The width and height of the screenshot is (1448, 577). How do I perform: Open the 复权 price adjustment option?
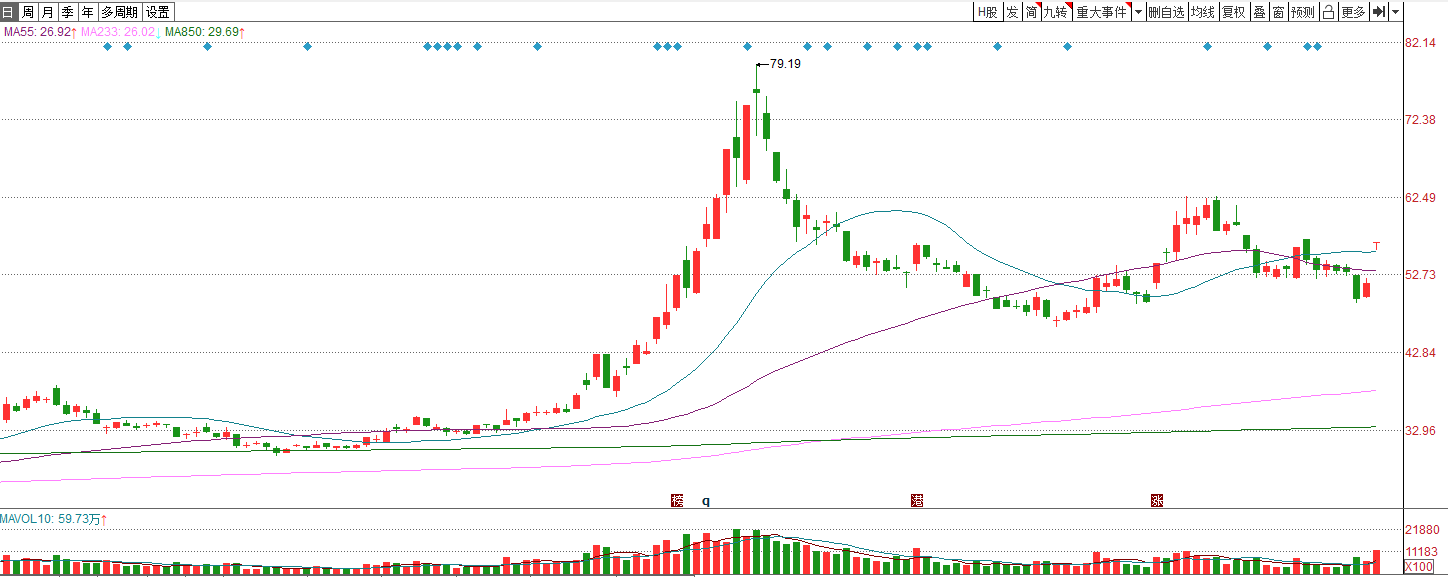coord(1234,12)
